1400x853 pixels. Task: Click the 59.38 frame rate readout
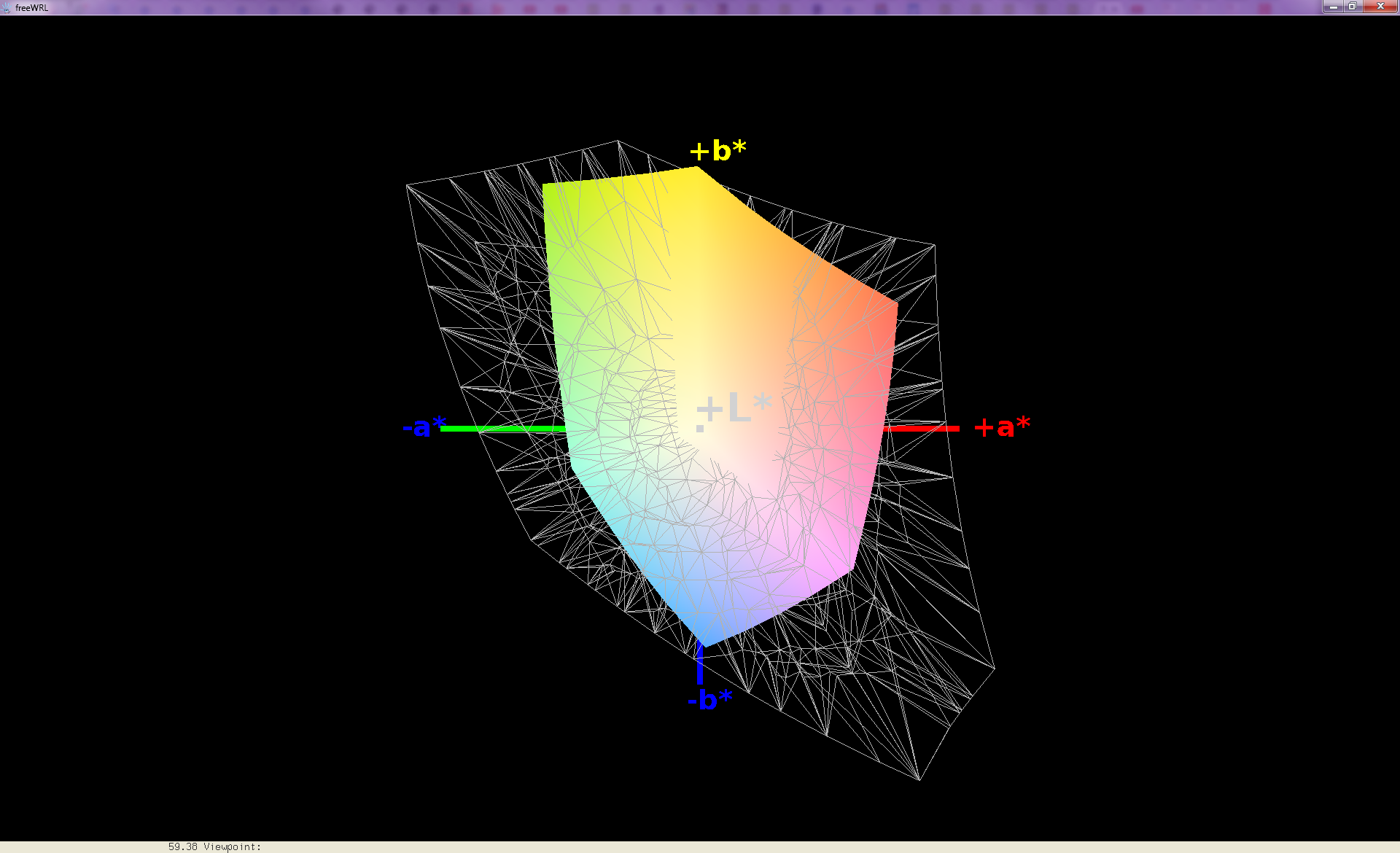(x=182, y=846)
